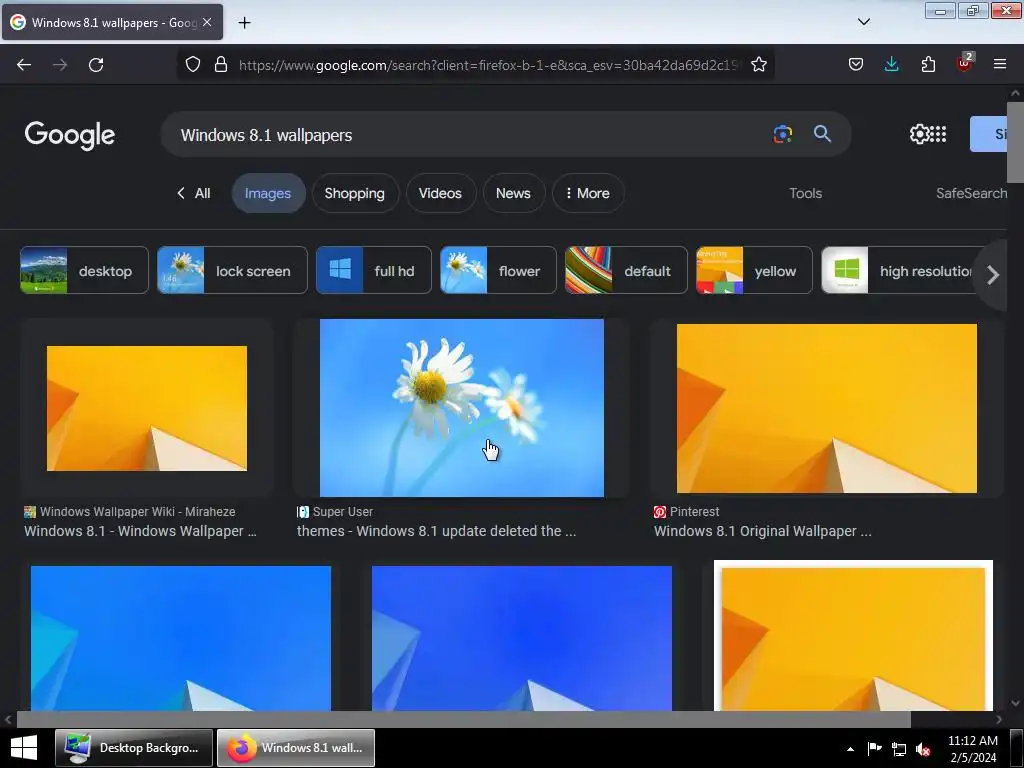Open the SafeSearch setting

pyautogui.click(x=971, y=193)
